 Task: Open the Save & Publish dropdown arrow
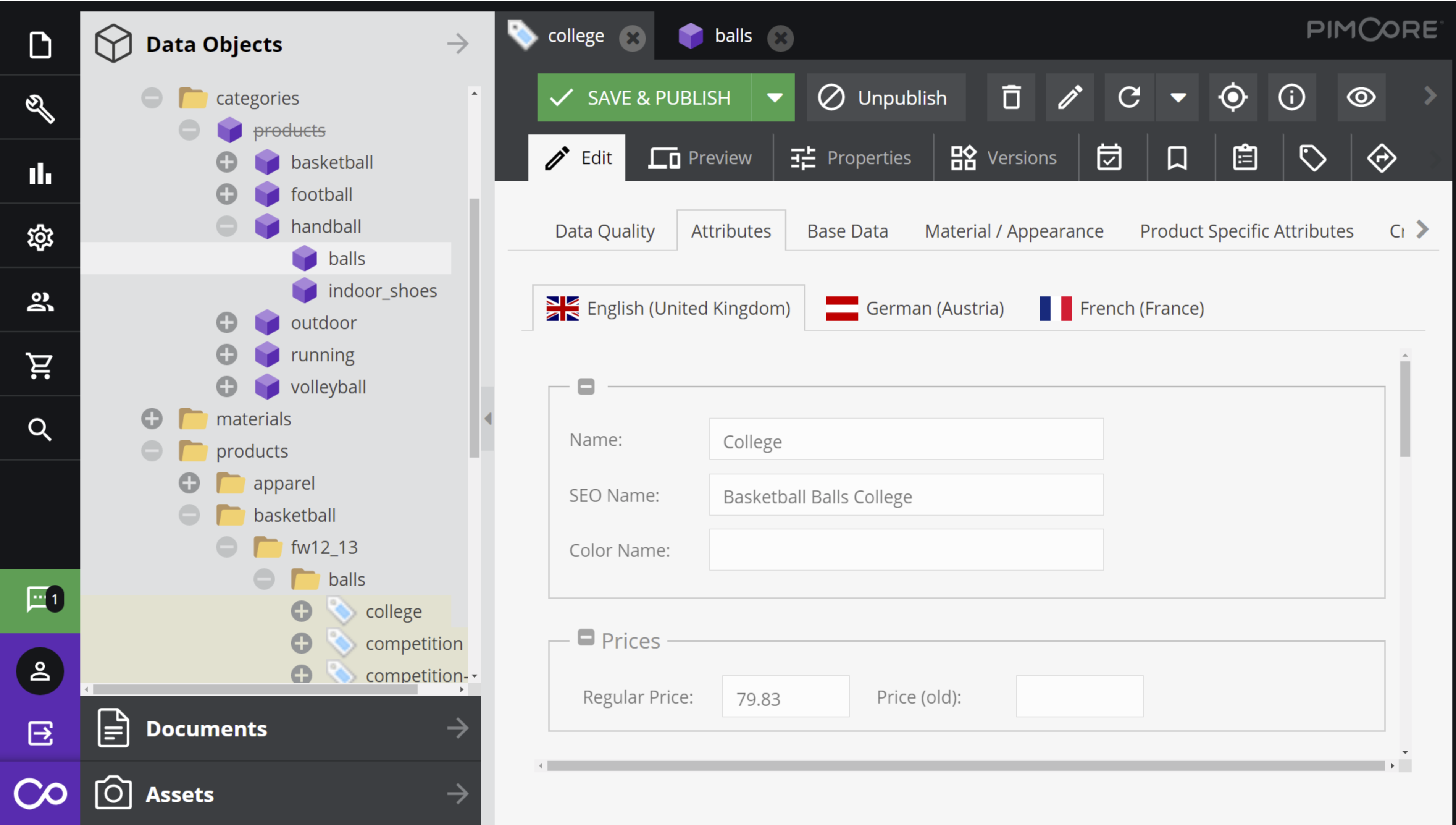pos(774,97)
